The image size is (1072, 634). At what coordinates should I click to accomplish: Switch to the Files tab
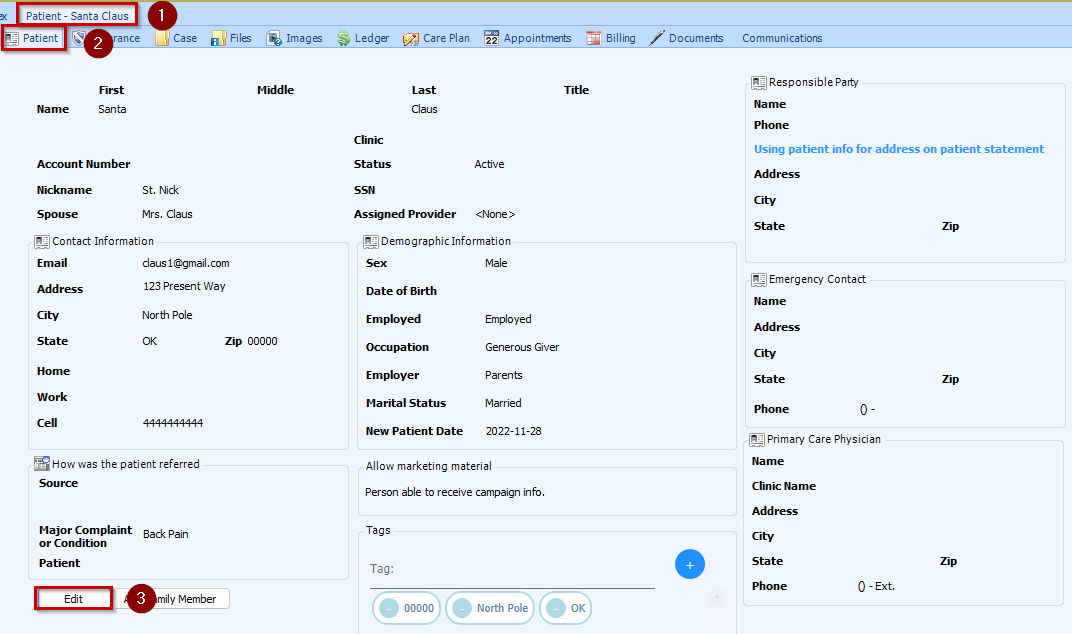[x=231, y=38]
